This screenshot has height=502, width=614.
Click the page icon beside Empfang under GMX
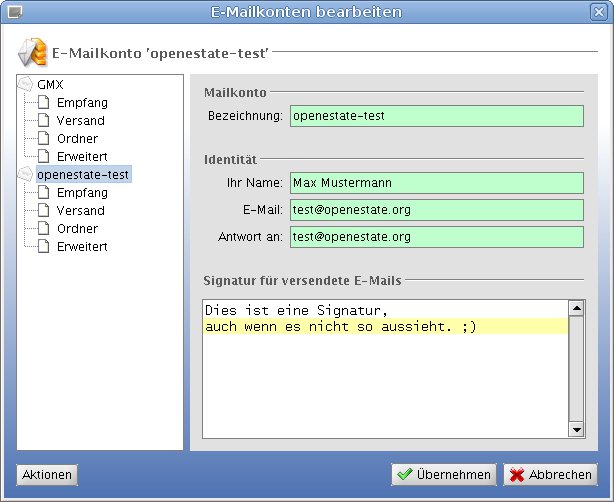tap(44, 103)
